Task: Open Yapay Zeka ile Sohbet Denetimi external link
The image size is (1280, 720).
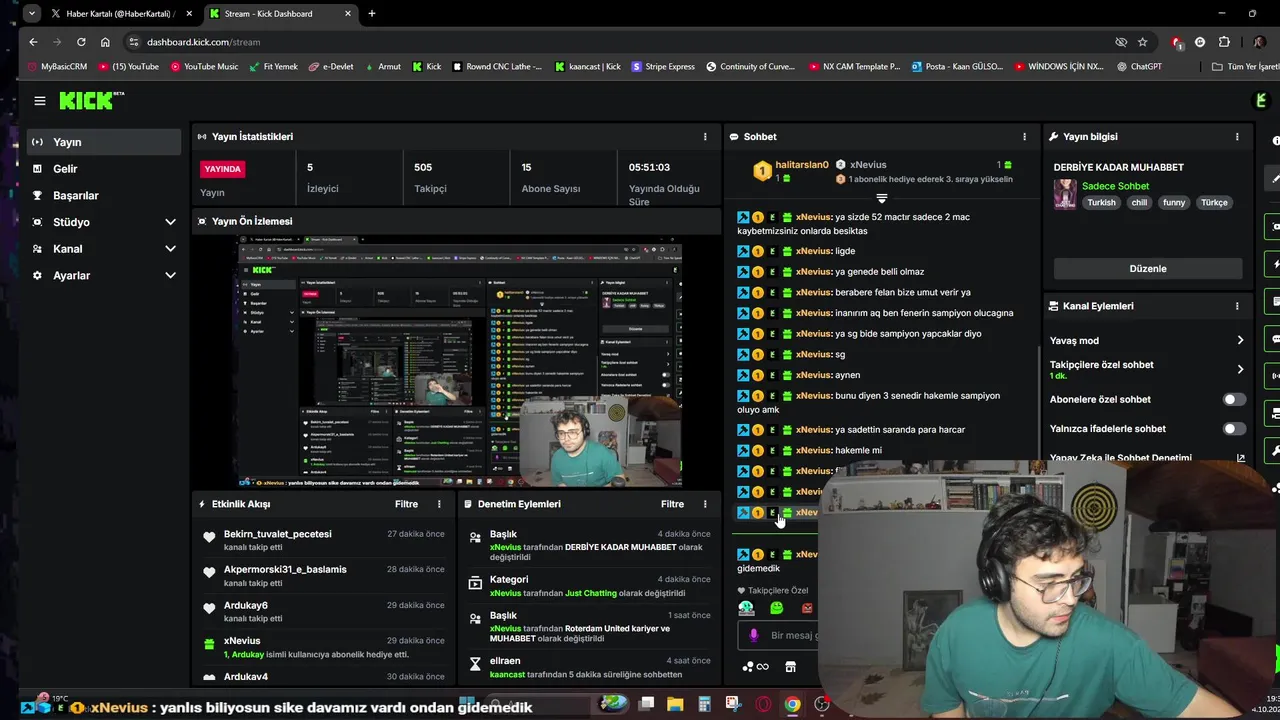Action: [1241, 458]
